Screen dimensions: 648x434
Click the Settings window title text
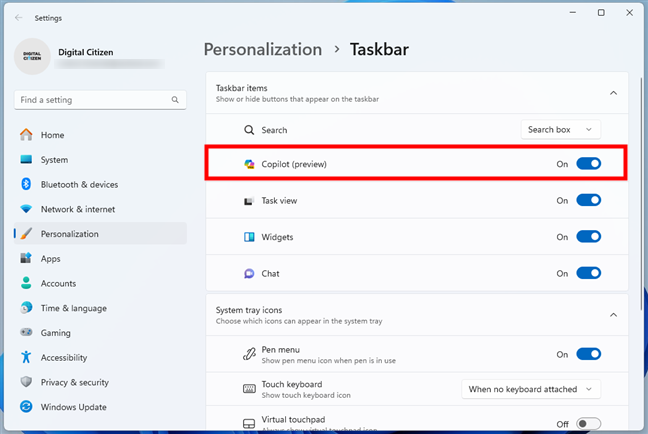[48, 18]
